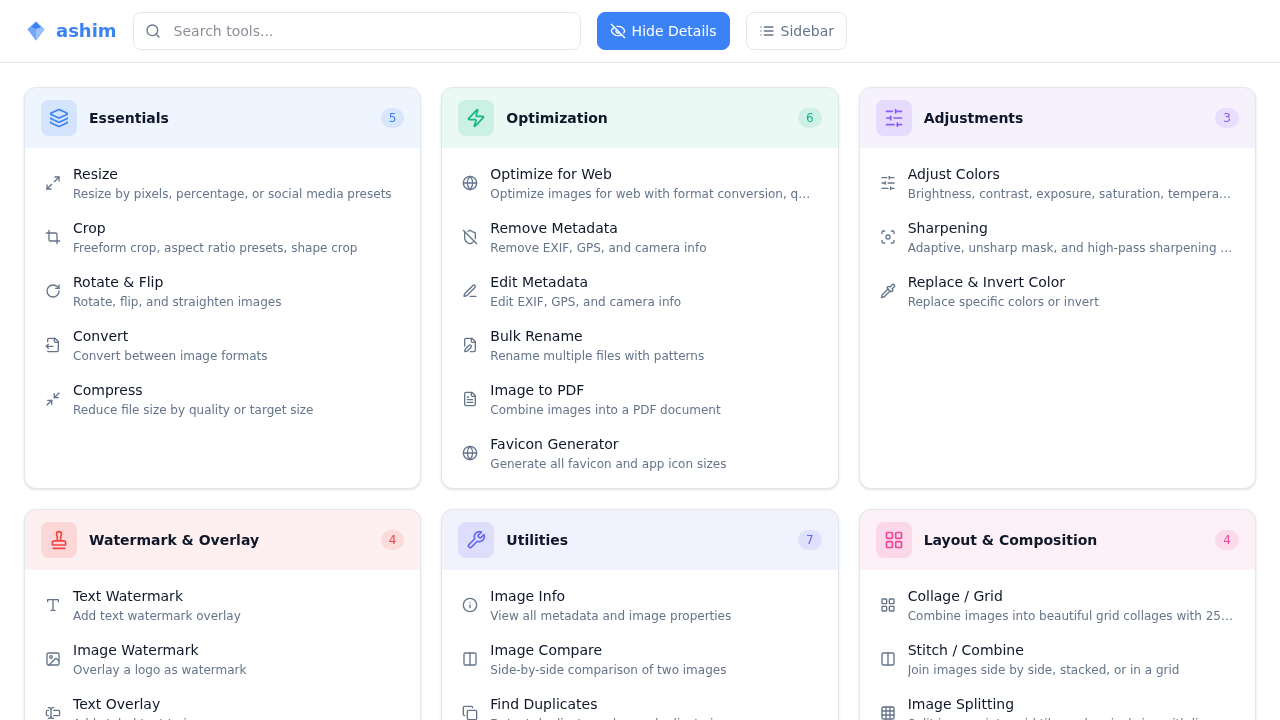The image size is (1280, 720).
Task: Open Image Splitting tool
Action: click(1057, 705)
